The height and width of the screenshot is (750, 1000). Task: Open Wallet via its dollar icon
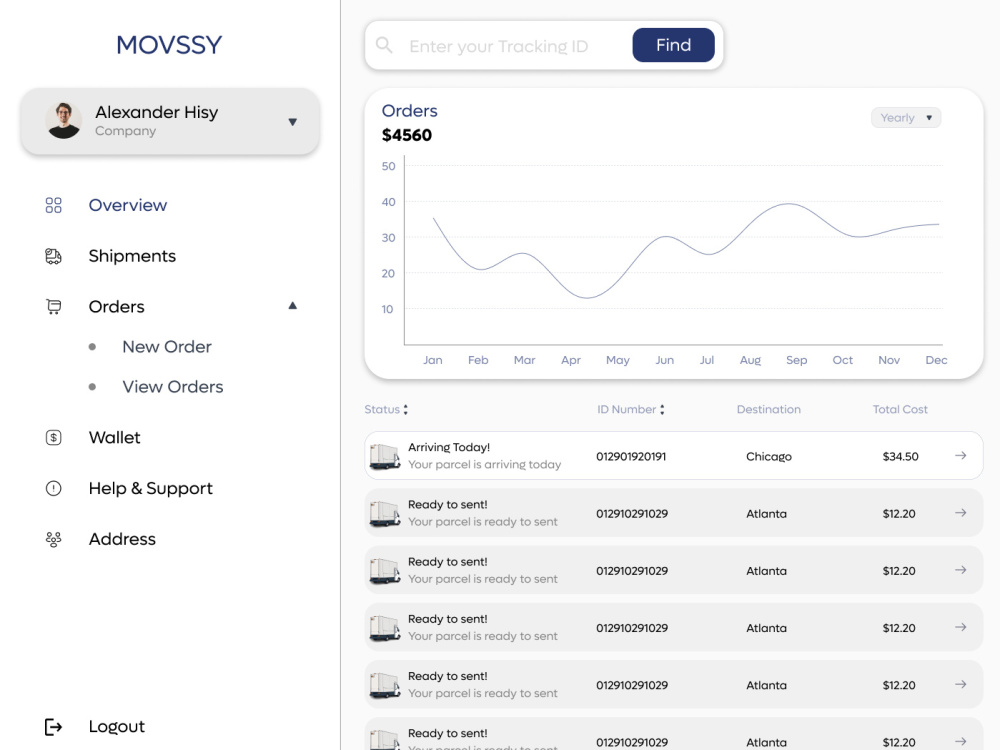tap(53, 437)
